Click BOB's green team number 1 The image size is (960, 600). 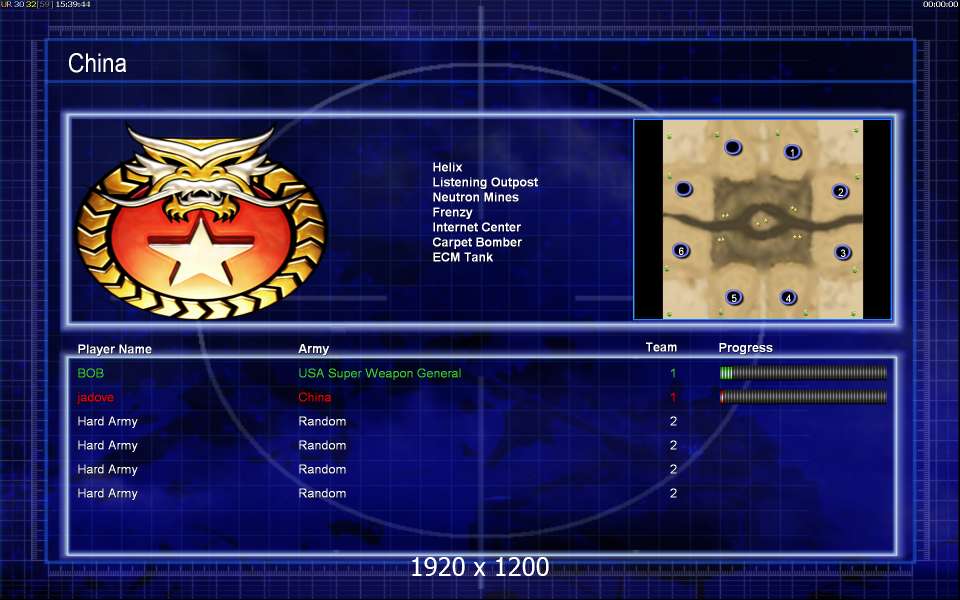[673, 373]
